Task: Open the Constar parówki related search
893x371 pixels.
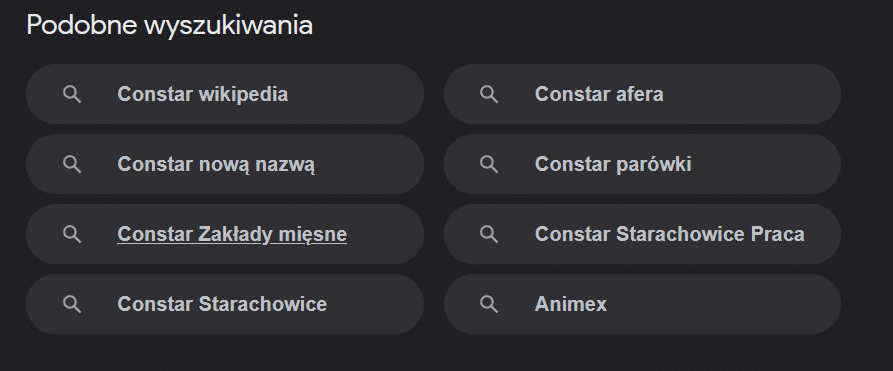Action: coord(613,164)
